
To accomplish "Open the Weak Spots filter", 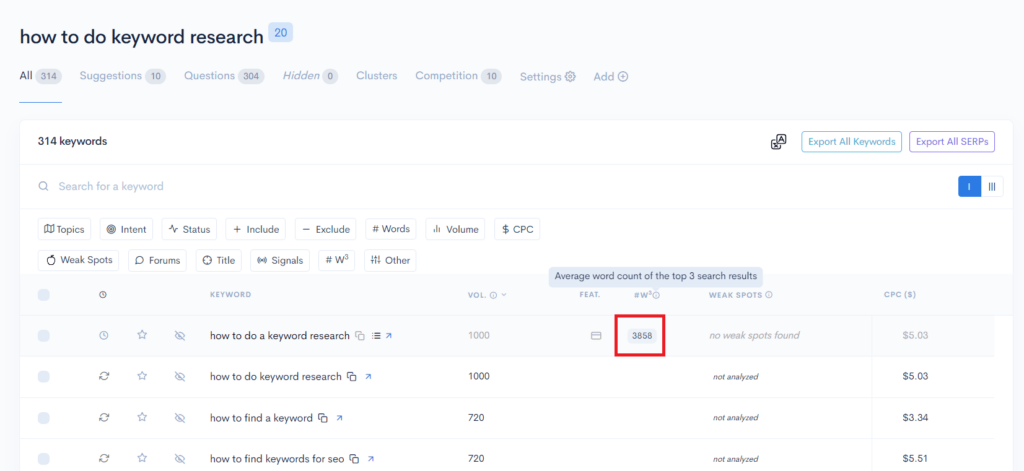I will coord(79,260).
